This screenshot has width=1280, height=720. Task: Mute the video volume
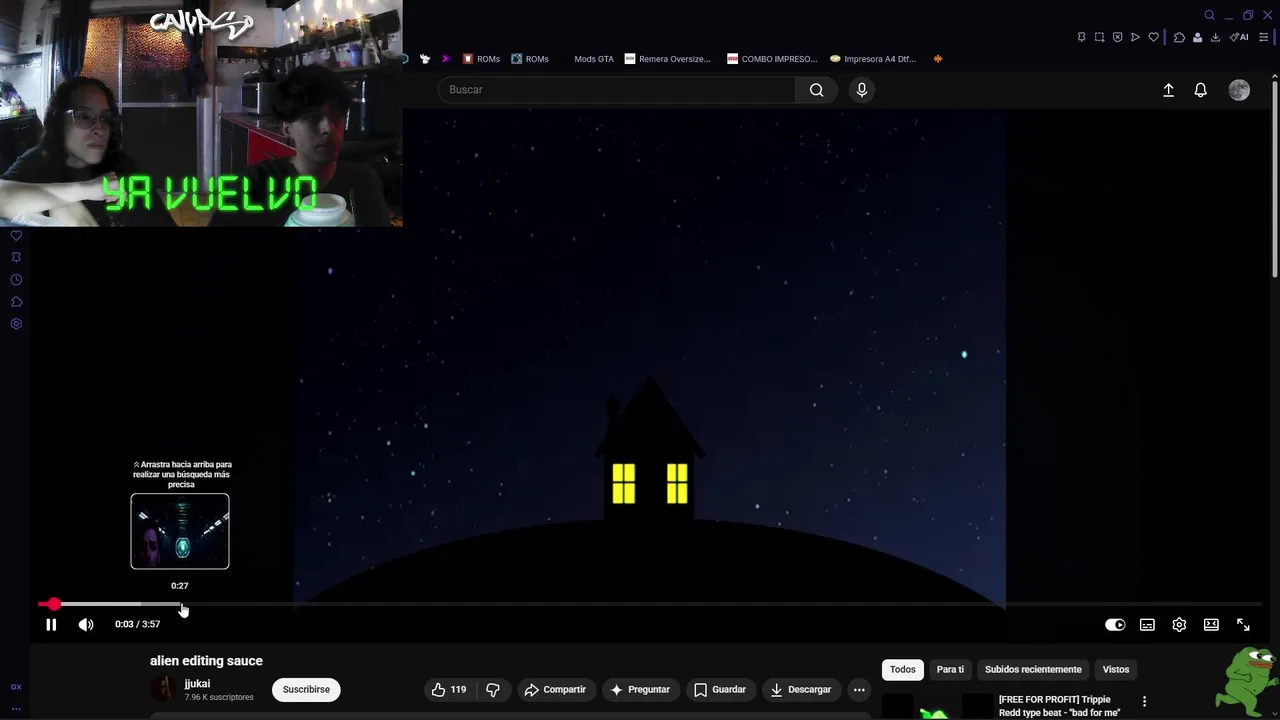pyautogui.click(x=86, y=625)
